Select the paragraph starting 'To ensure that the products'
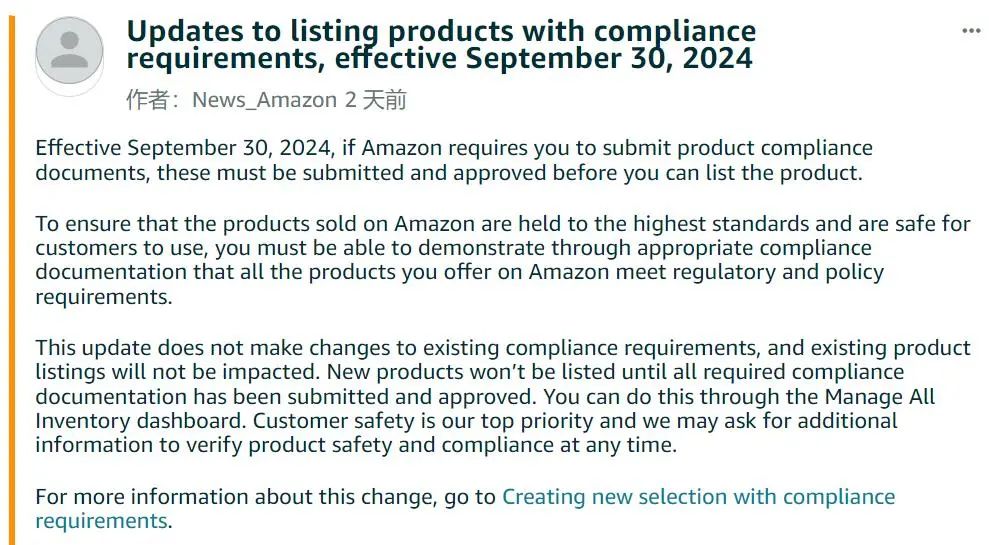989x545 pixels. [x=503, y=260]
